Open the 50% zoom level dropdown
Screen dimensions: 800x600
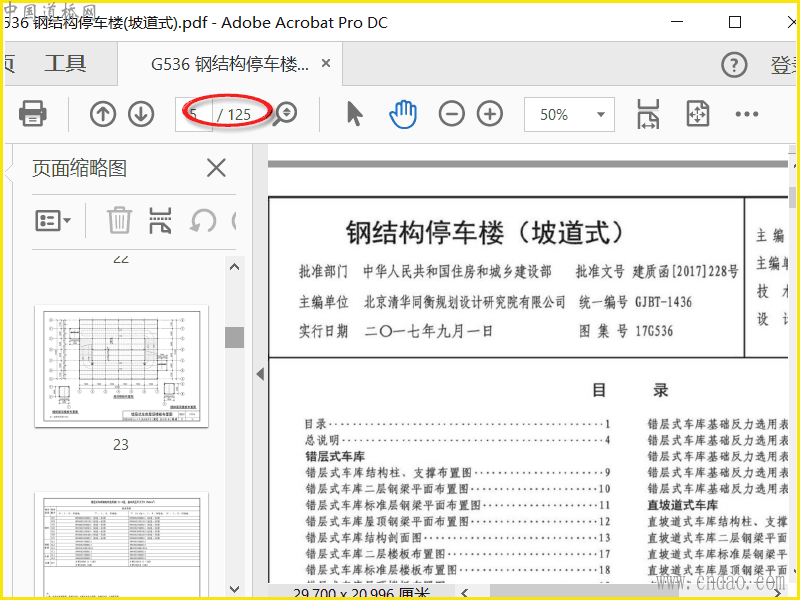tap(569, 114)
